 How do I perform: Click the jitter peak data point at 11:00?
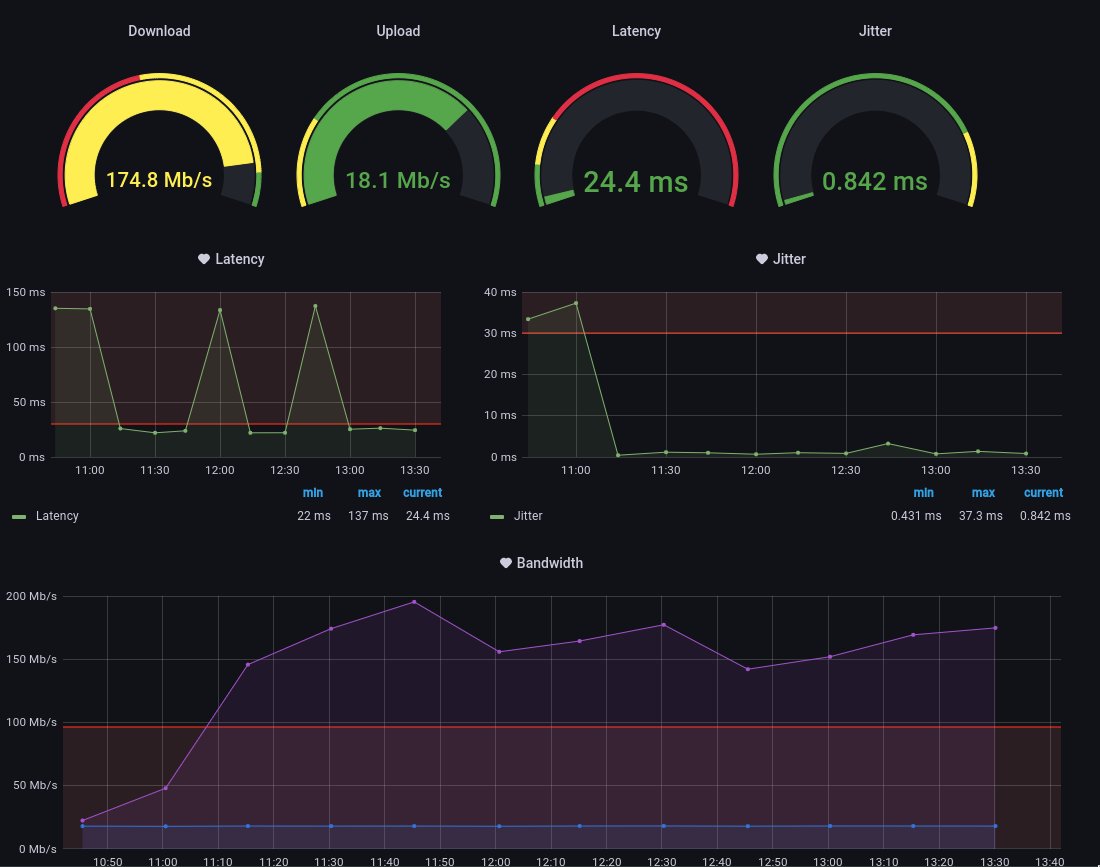point(576,303)
